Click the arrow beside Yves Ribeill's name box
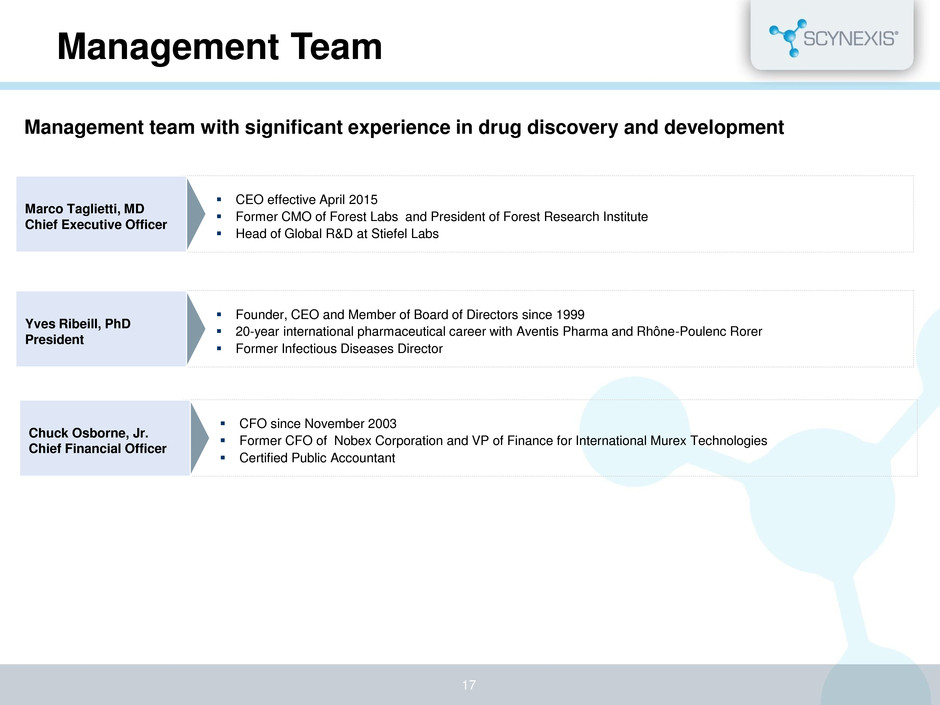 pyautogui.click(x=197, y=329)
